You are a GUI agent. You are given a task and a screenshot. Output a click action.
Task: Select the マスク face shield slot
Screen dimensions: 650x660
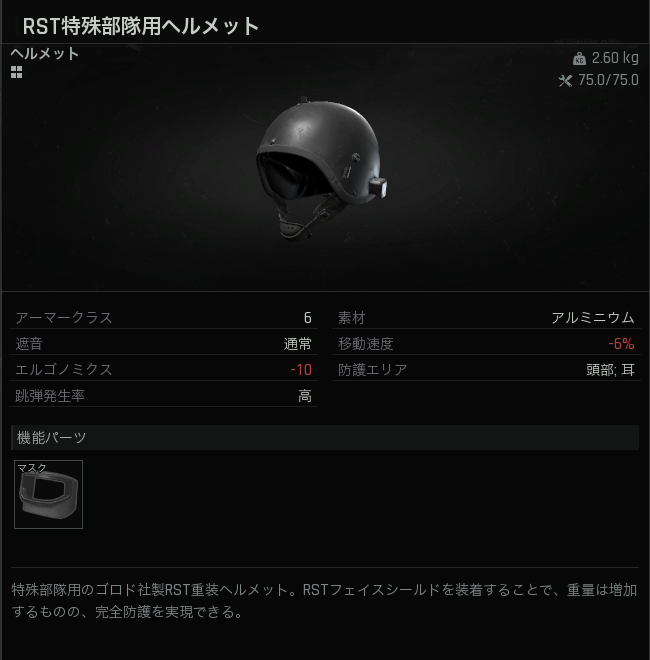pos(48,494)
